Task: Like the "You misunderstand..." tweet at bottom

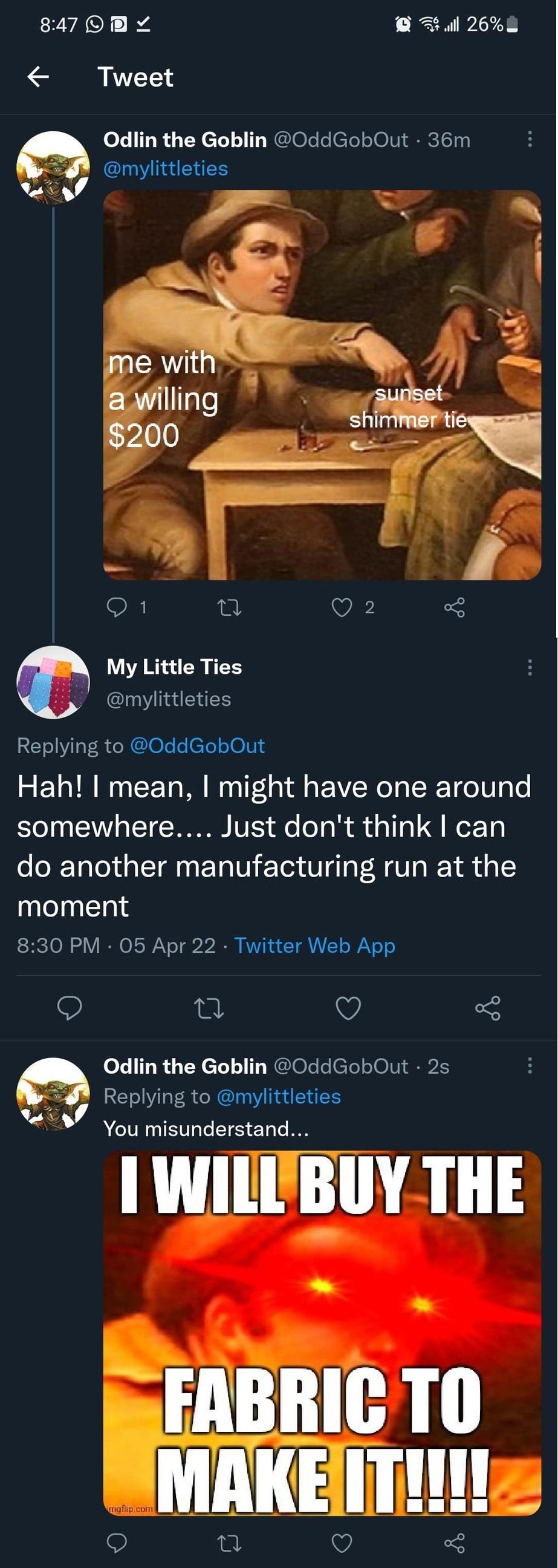Action: tap(342, 1543)
